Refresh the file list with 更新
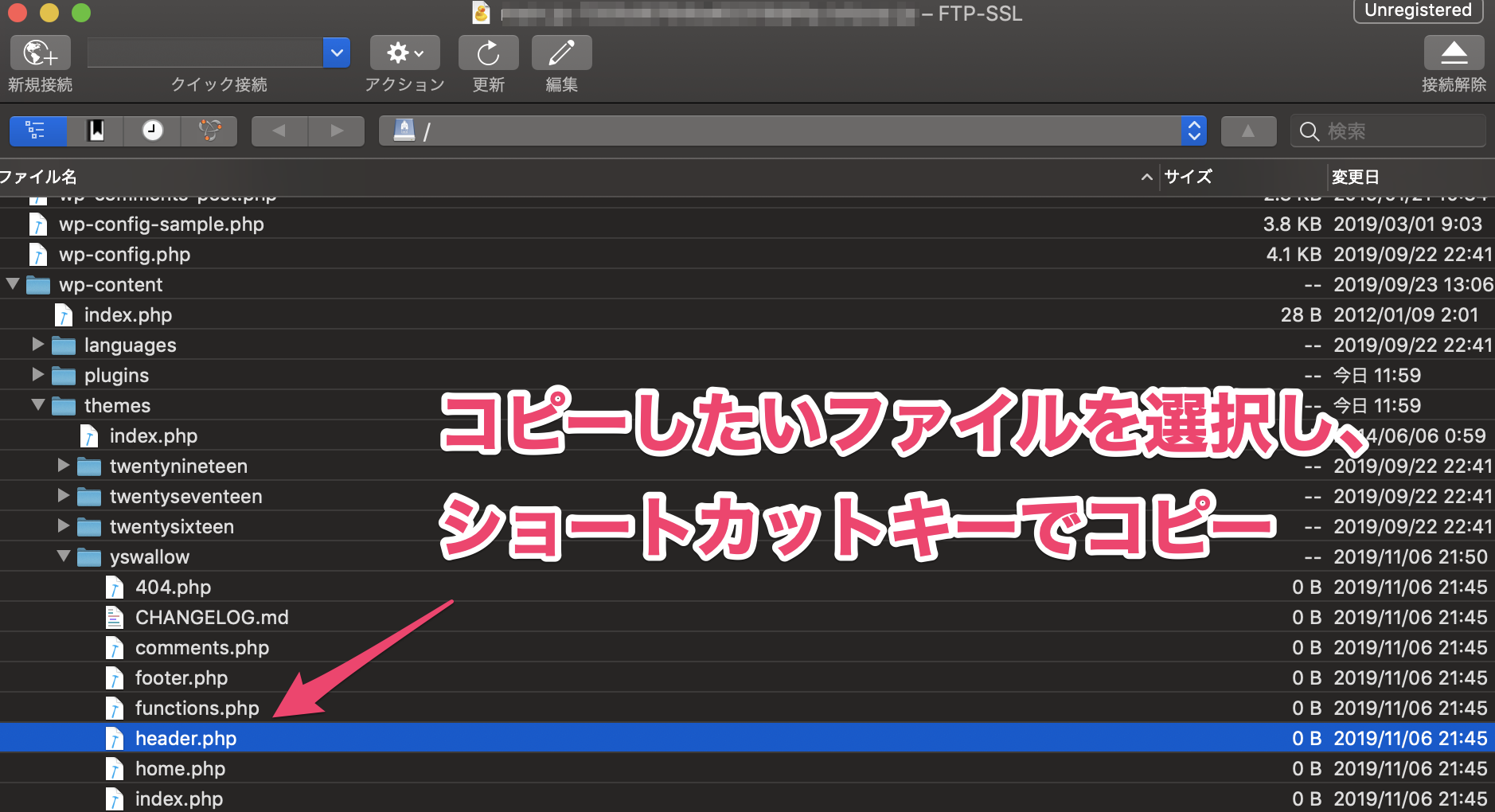The width and height of the screenshot is (1495, 812). 488,53
